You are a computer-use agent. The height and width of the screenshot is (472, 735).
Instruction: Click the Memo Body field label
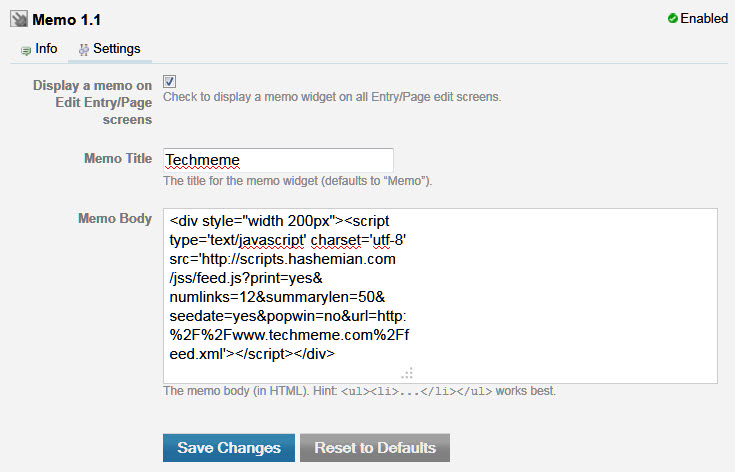[x=115, y=219]
